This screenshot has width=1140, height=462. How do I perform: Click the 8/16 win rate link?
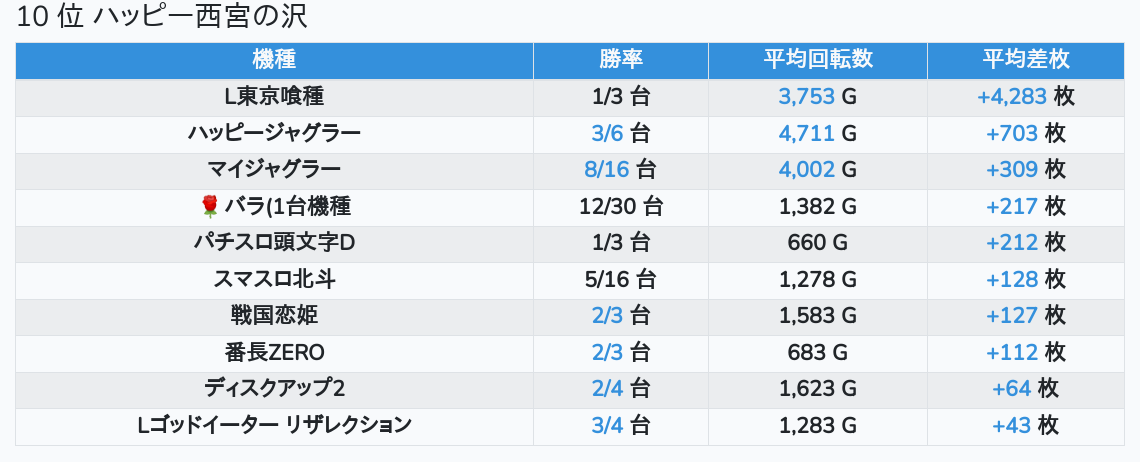607,169
